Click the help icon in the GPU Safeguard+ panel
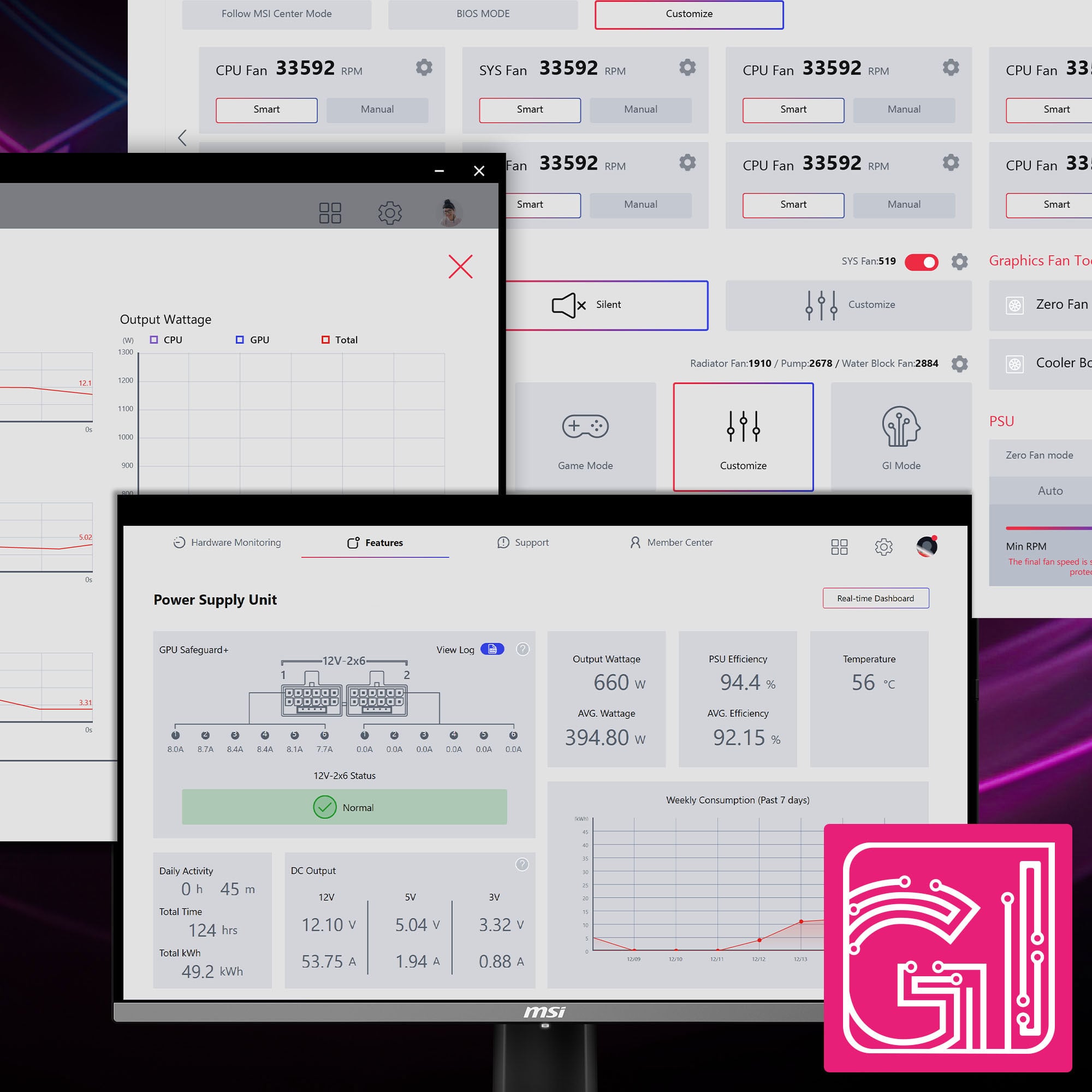This screenshot has width=1092, height=1092. tap(523, 649)
